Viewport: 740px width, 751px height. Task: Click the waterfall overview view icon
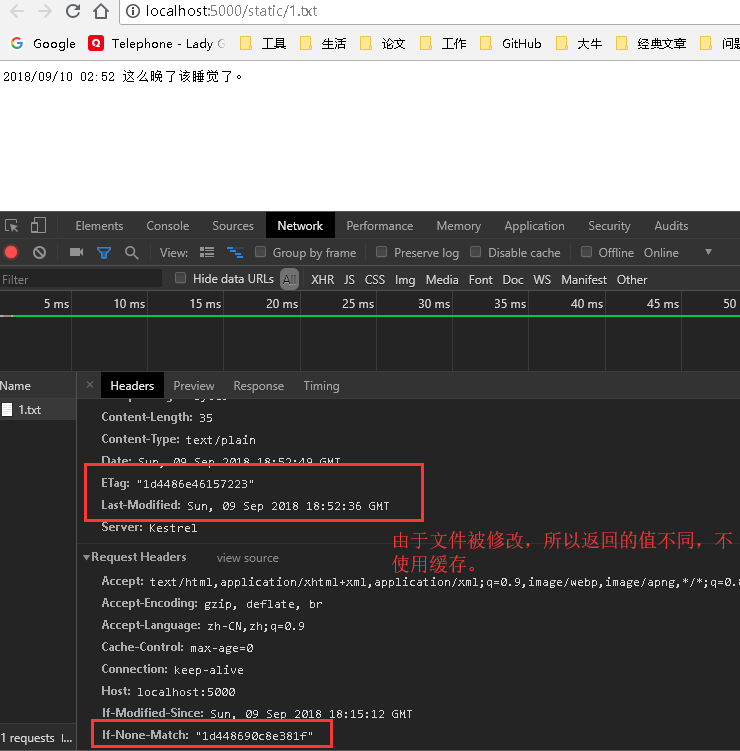tap(235, 253)
